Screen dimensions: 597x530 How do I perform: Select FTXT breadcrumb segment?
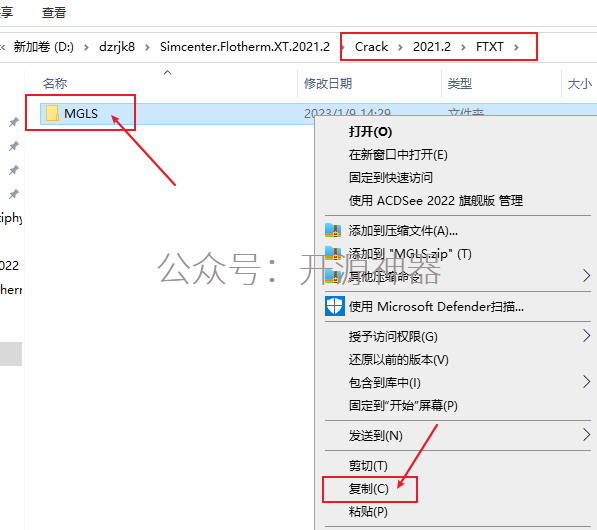(x=490, y=47)
